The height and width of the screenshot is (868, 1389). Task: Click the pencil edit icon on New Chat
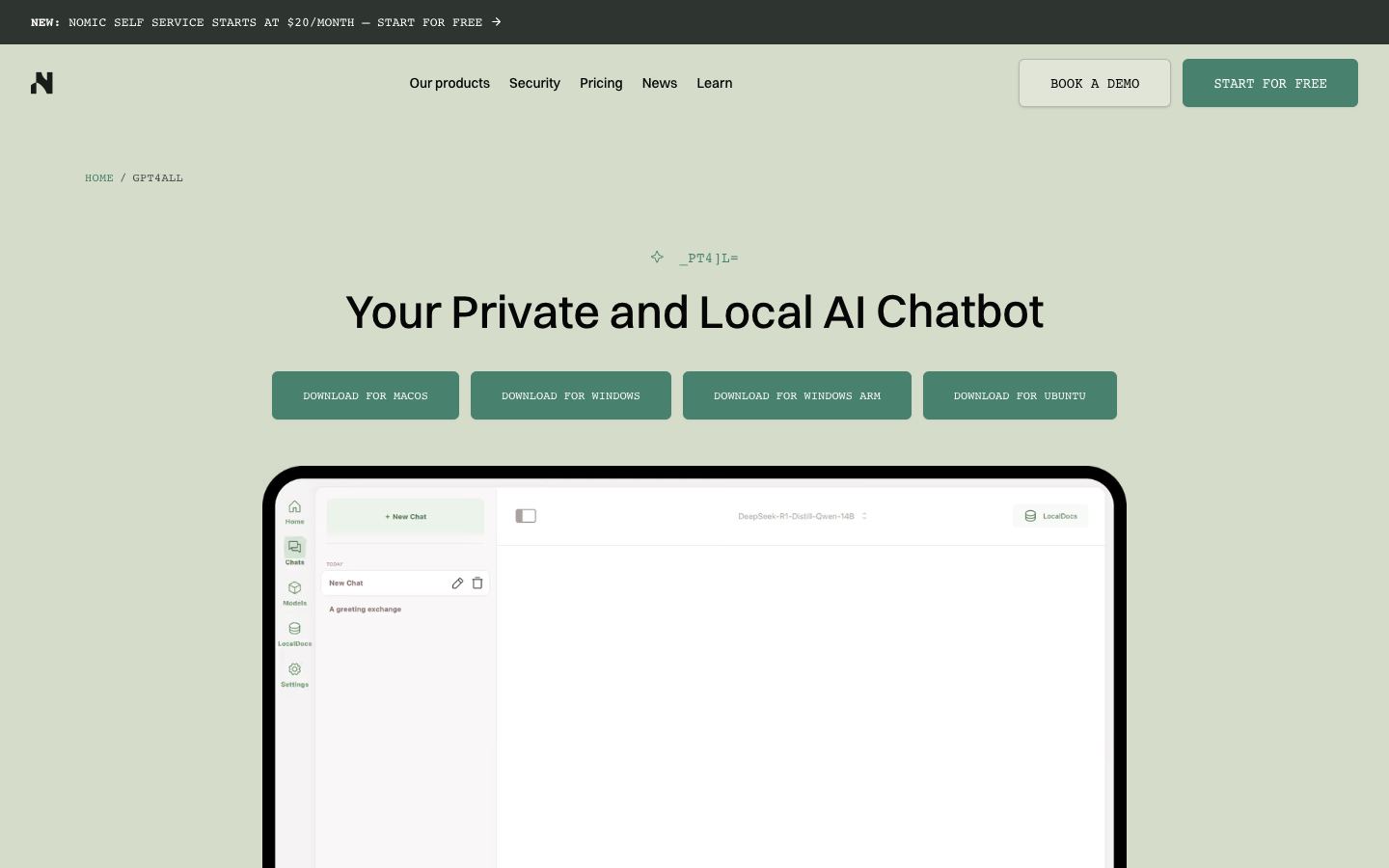pos(457,583)
